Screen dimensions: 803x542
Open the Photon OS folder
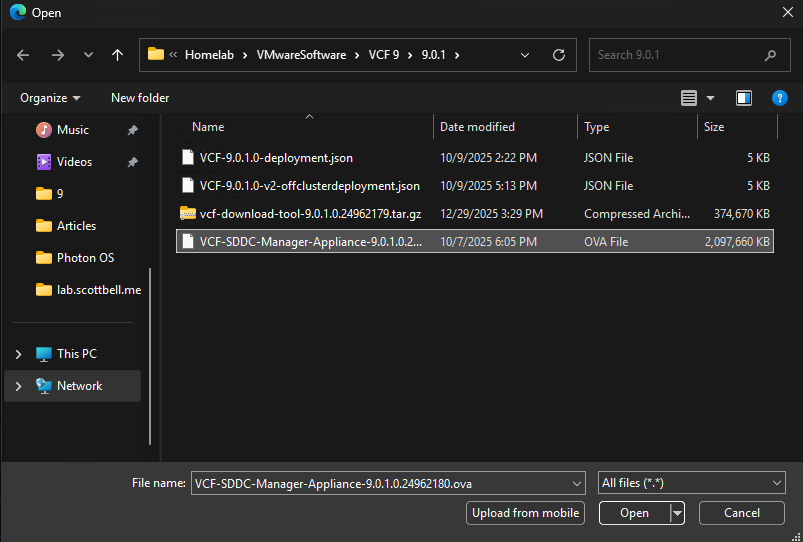tap(85, 258)
